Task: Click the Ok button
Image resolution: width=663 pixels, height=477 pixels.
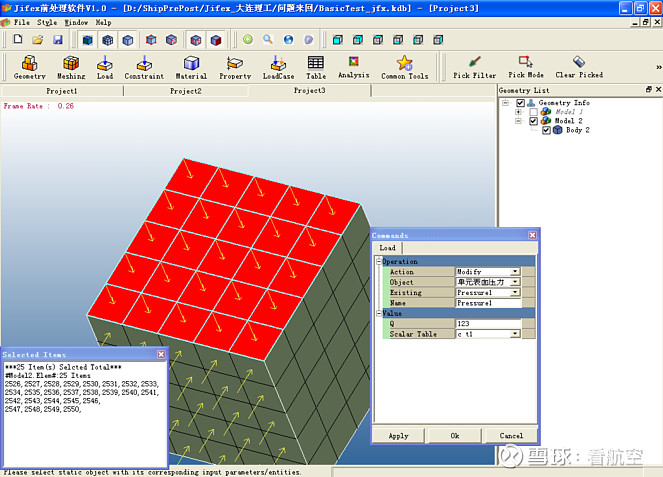Action: tap(455, 436)
